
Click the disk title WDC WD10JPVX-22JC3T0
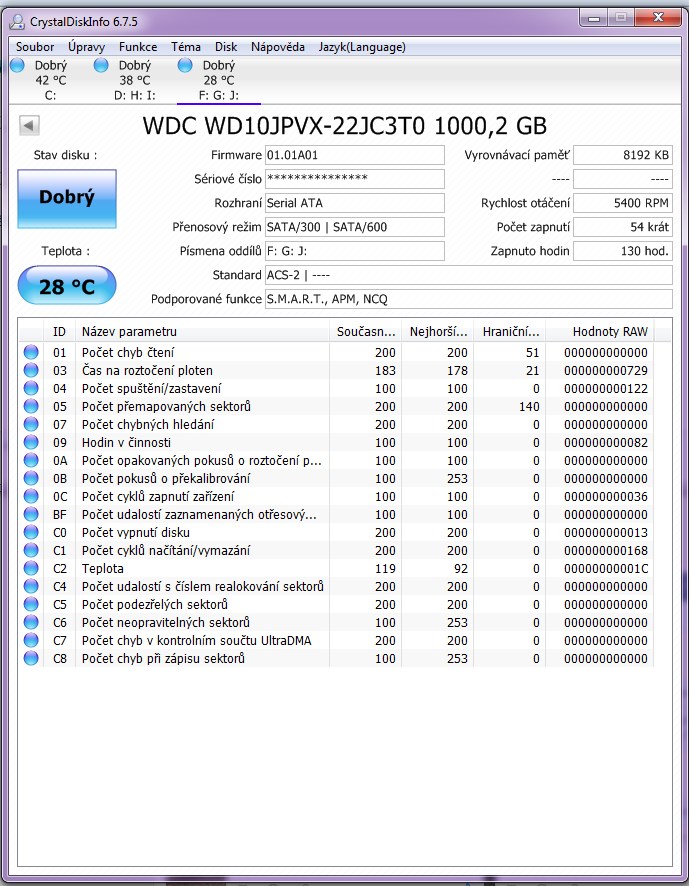tap(344, 125)
